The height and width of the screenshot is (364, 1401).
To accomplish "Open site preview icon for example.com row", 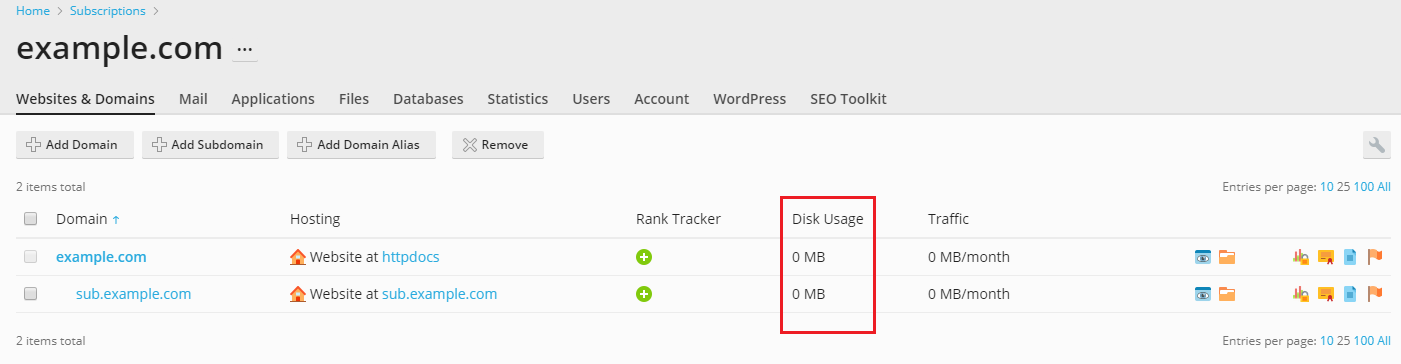I will click(1203, 257).
